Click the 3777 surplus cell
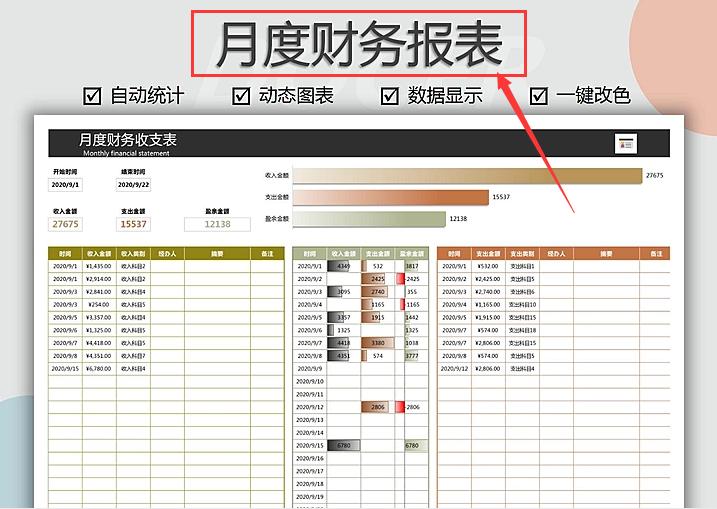This screenshot has width=717, height=509. (412, 355)
